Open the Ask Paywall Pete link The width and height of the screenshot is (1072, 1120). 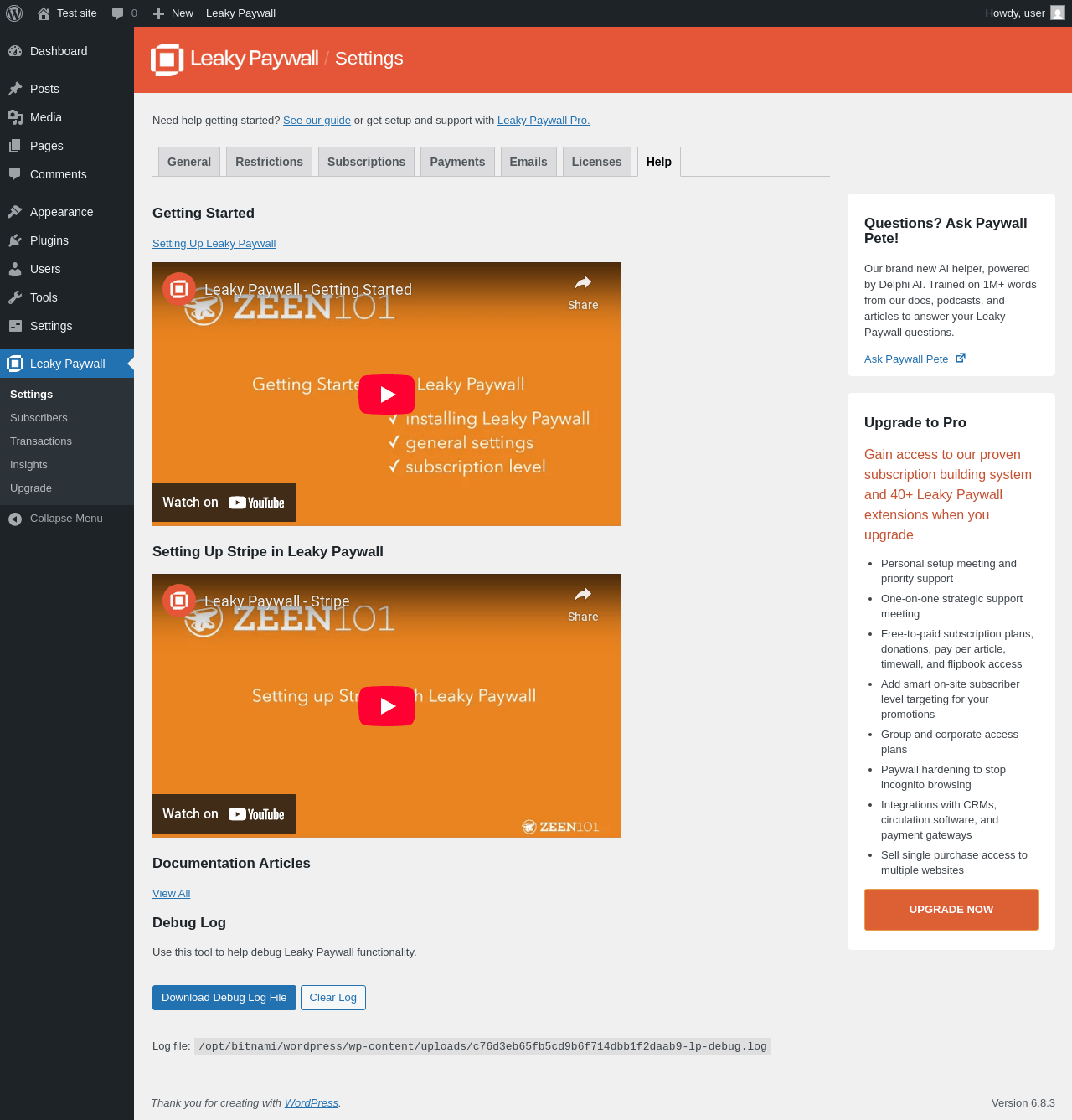[906, 359]
